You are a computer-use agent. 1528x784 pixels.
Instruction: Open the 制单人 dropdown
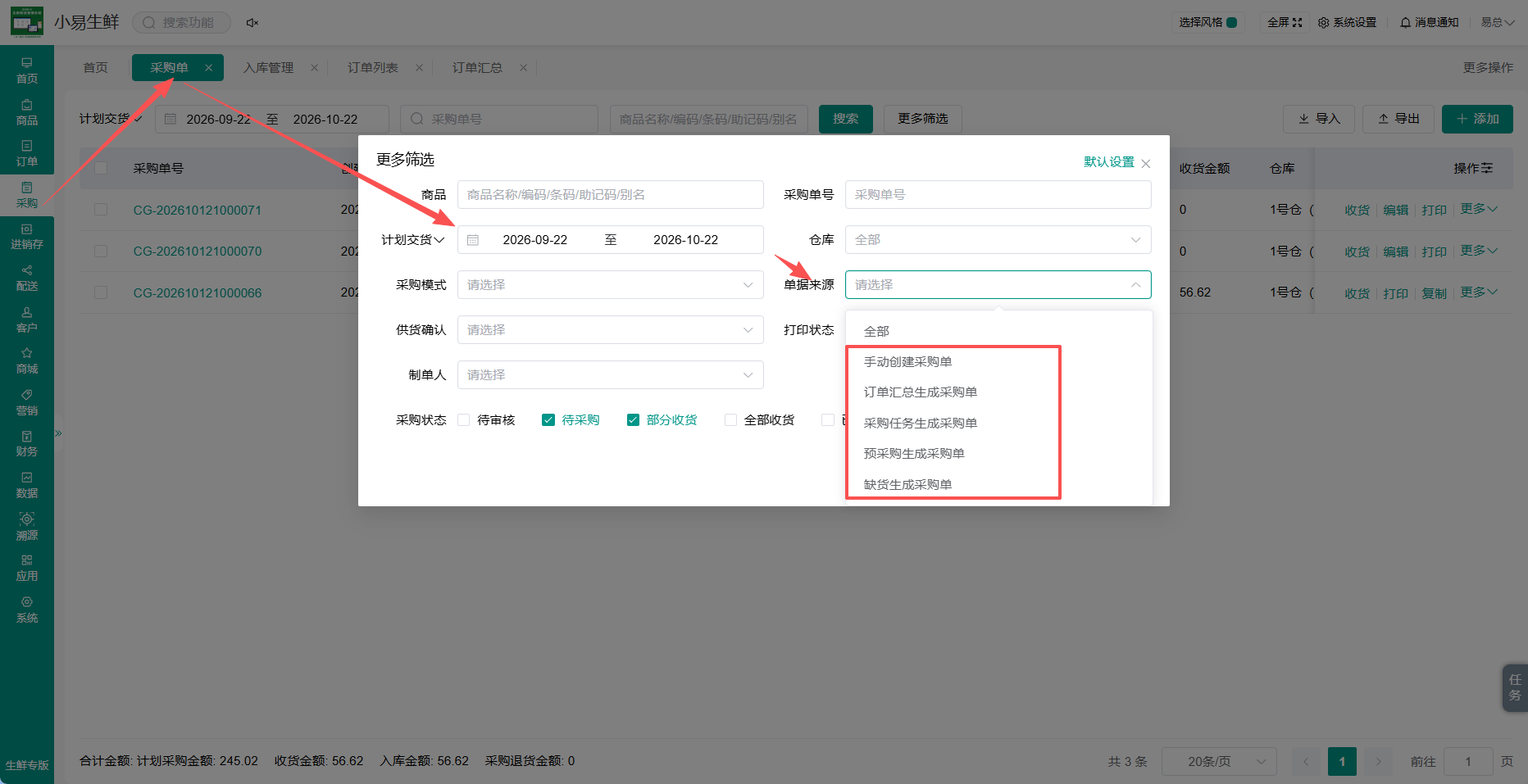611,375
